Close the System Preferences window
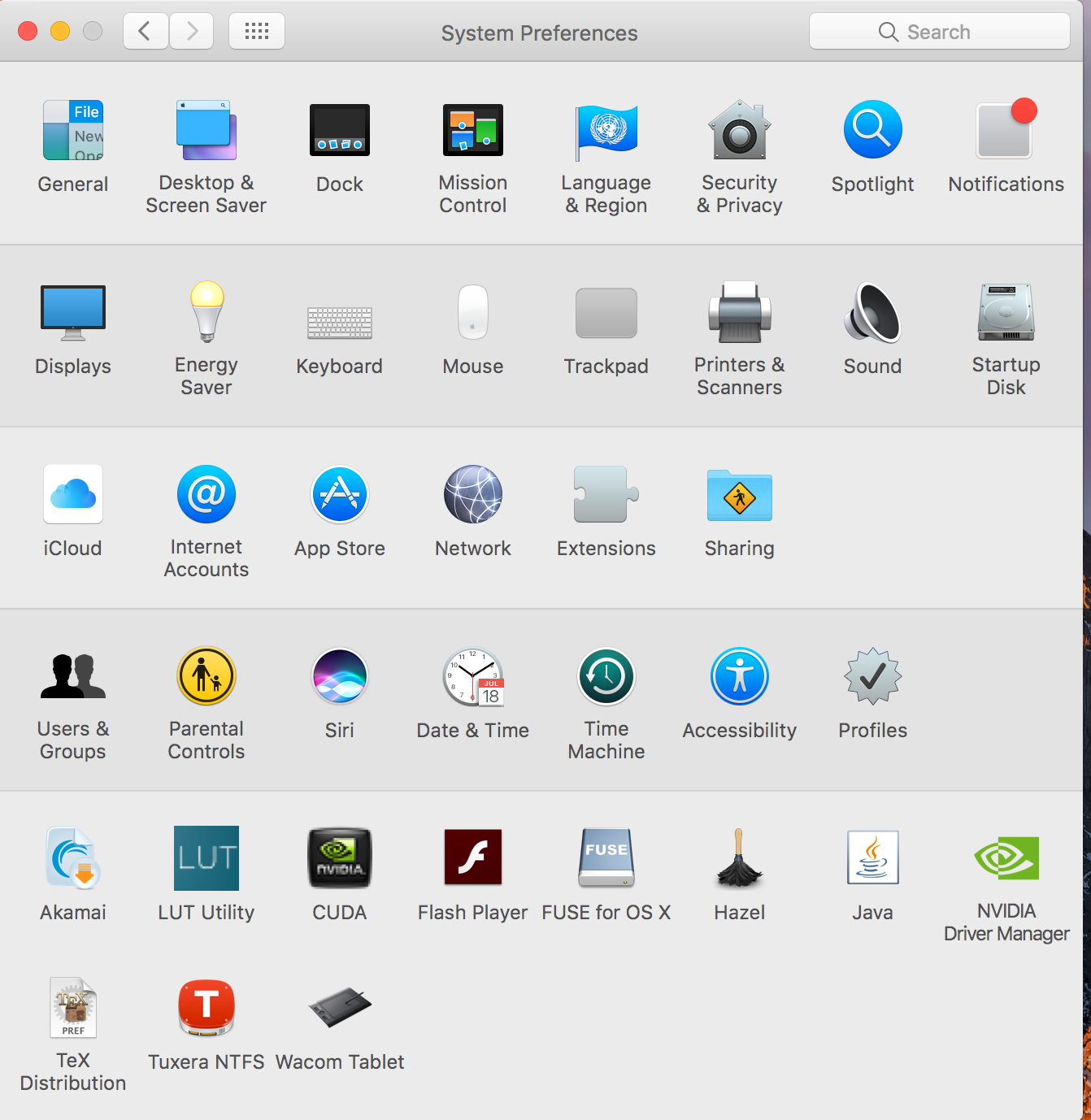 pos(28,31)
